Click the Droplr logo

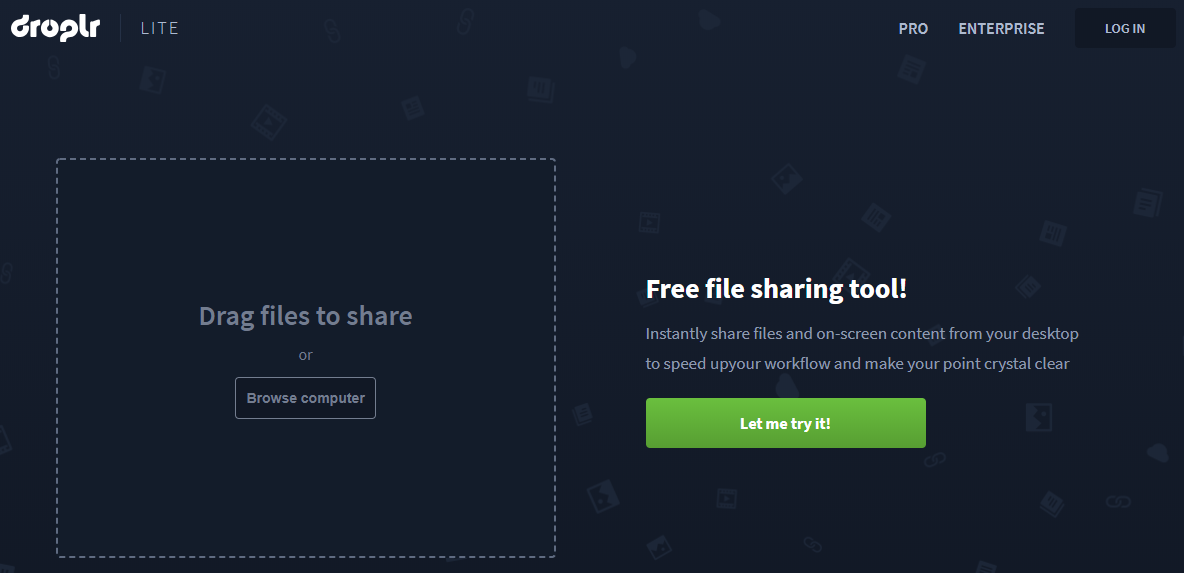pos(55,27)
